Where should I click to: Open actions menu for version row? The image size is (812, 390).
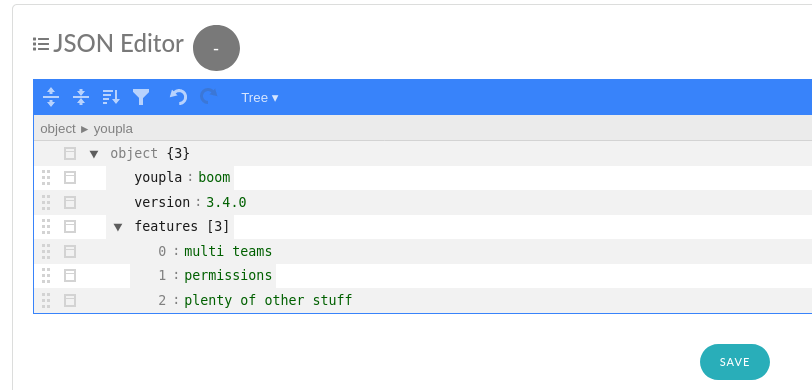tap(70, 202)
